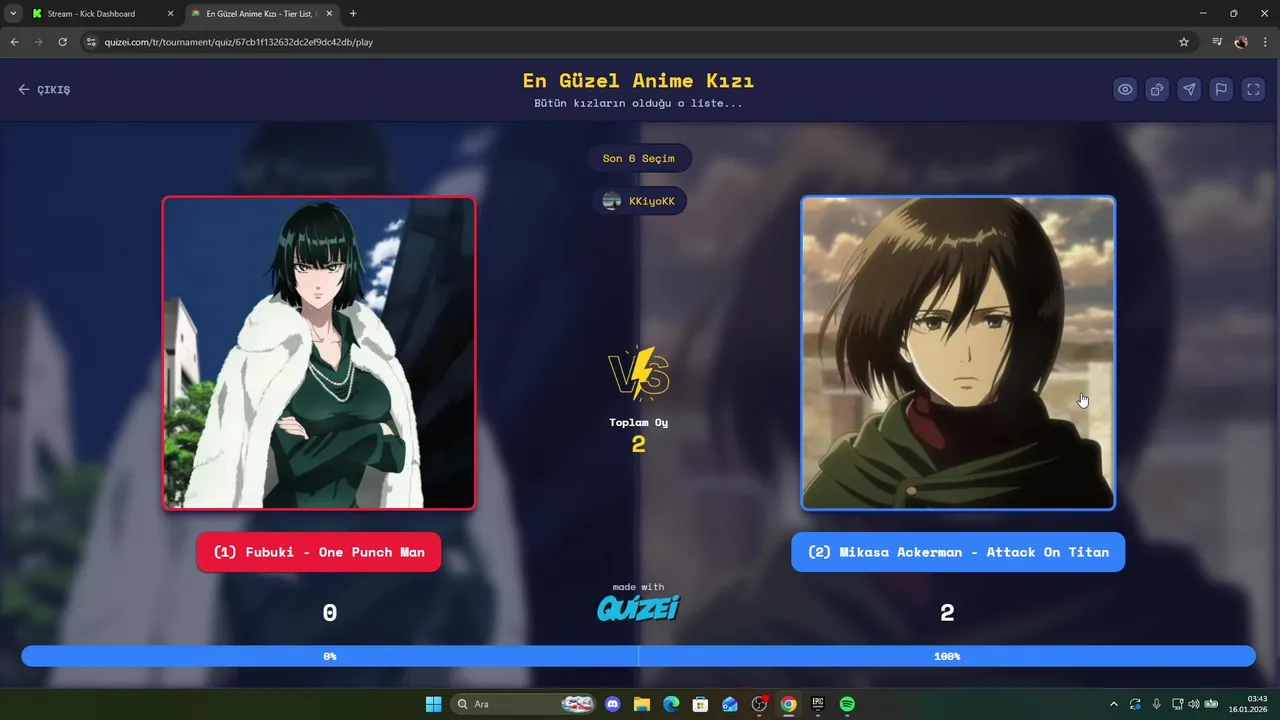Enter fullscreen mode with the brackets icon

(x=1253, y=89)
